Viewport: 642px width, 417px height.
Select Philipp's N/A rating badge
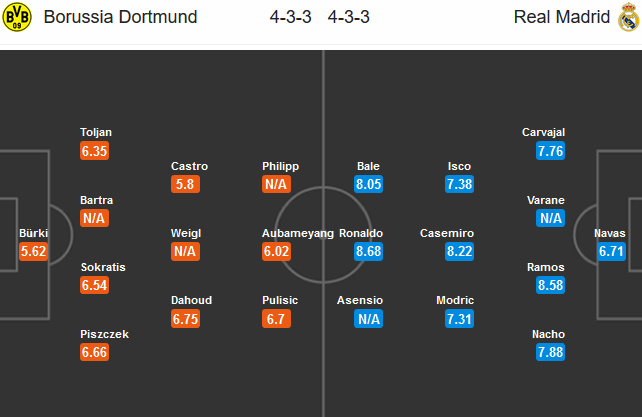[276, 184]
